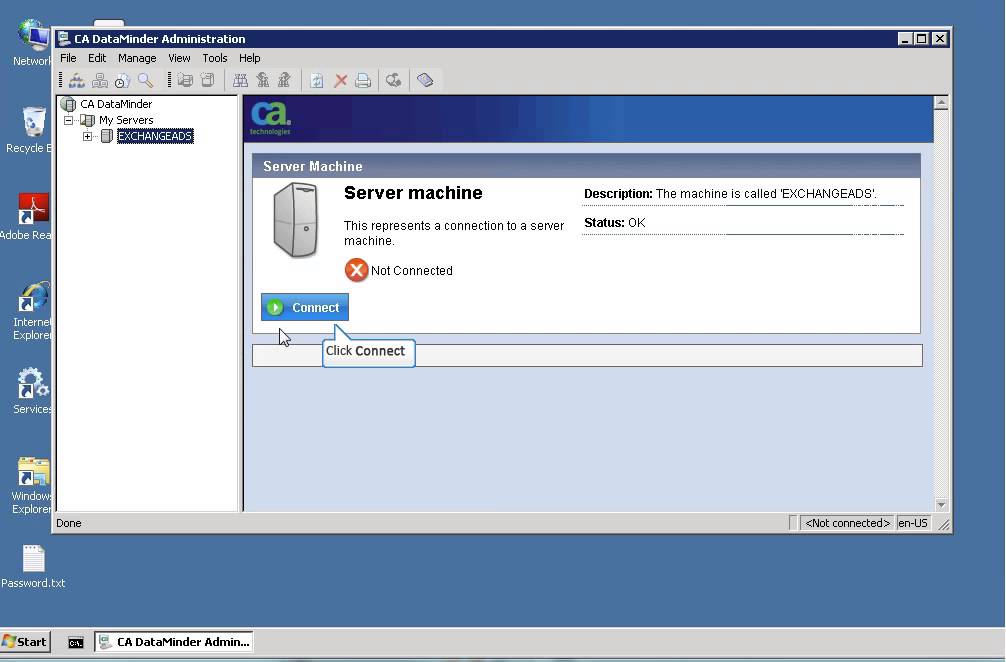Click the machine network toolbar icon
The image size is (1006, 662).
click(x=99, y=80)
